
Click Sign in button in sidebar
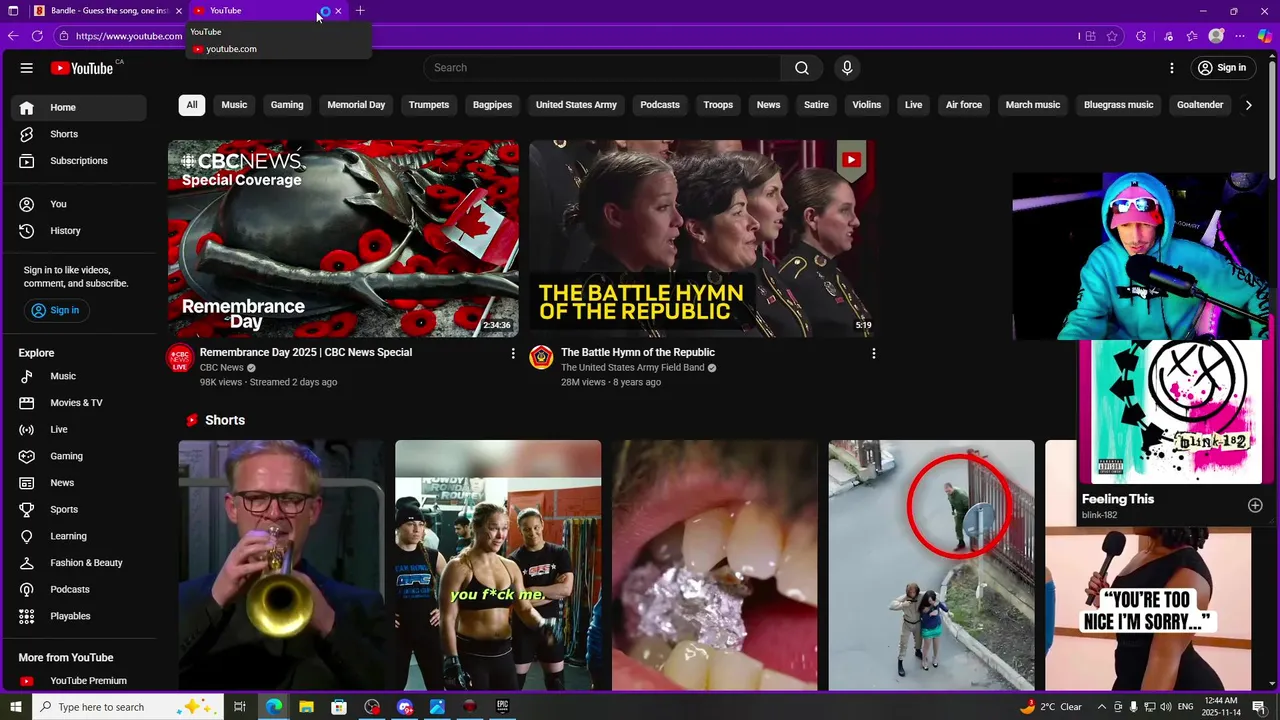[x=55, y=310]
